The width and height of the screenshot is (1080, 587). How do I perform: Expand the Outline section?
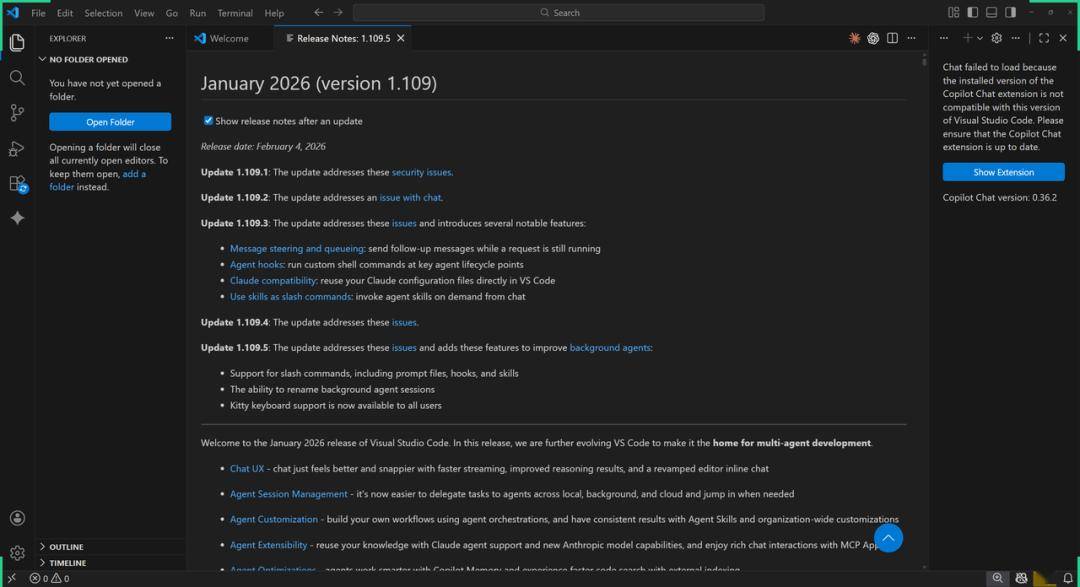click(66, 547)
